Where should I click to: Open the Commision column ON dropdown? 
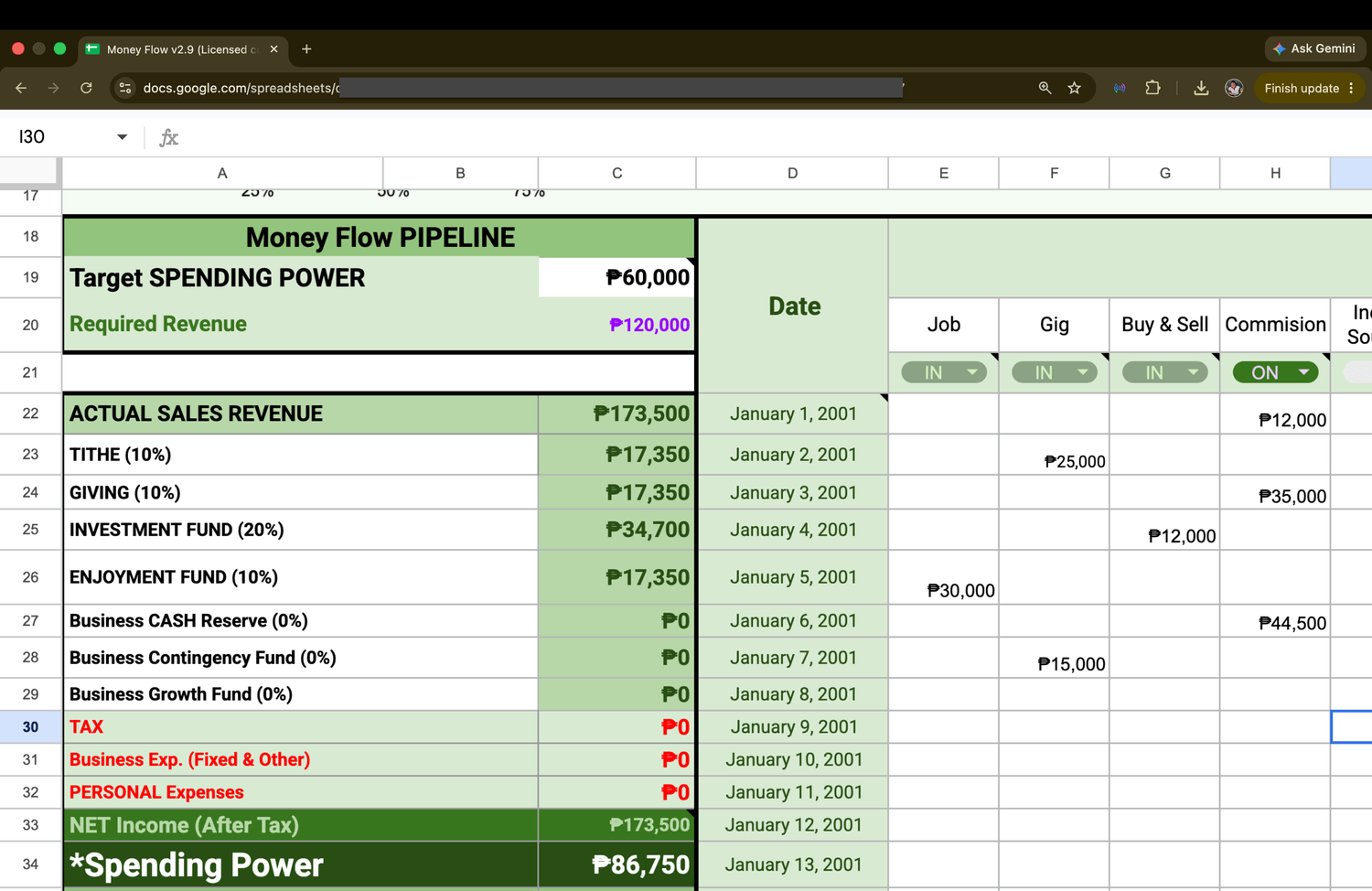pos(1275,372)
